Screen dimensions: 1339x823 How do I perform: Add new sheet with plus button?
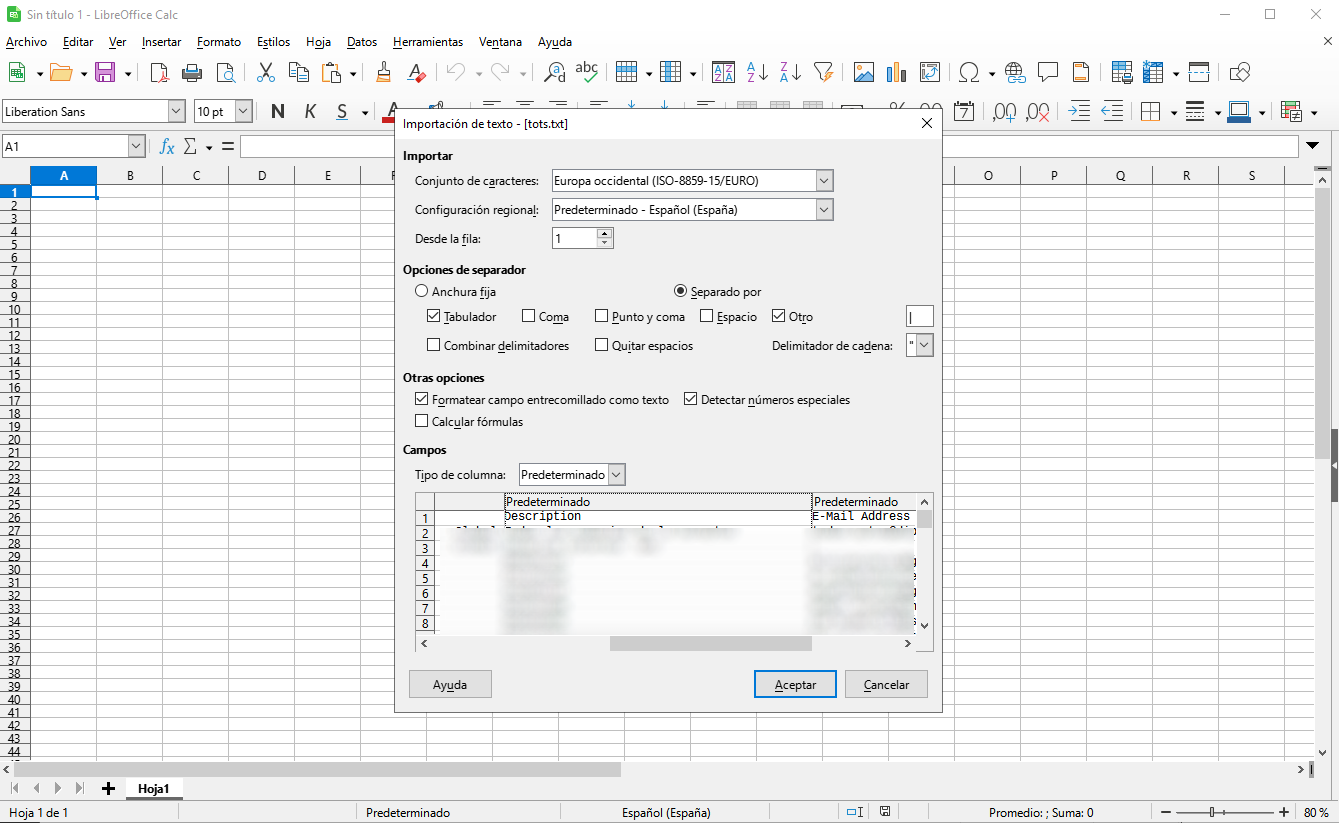point(108,789)
